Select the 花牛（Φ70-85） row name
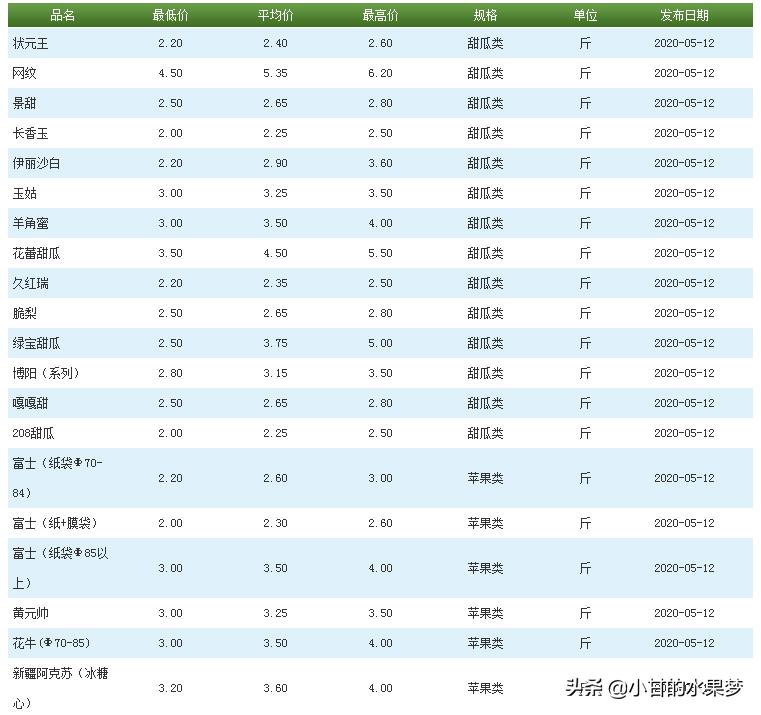 [x=52, y=644]
